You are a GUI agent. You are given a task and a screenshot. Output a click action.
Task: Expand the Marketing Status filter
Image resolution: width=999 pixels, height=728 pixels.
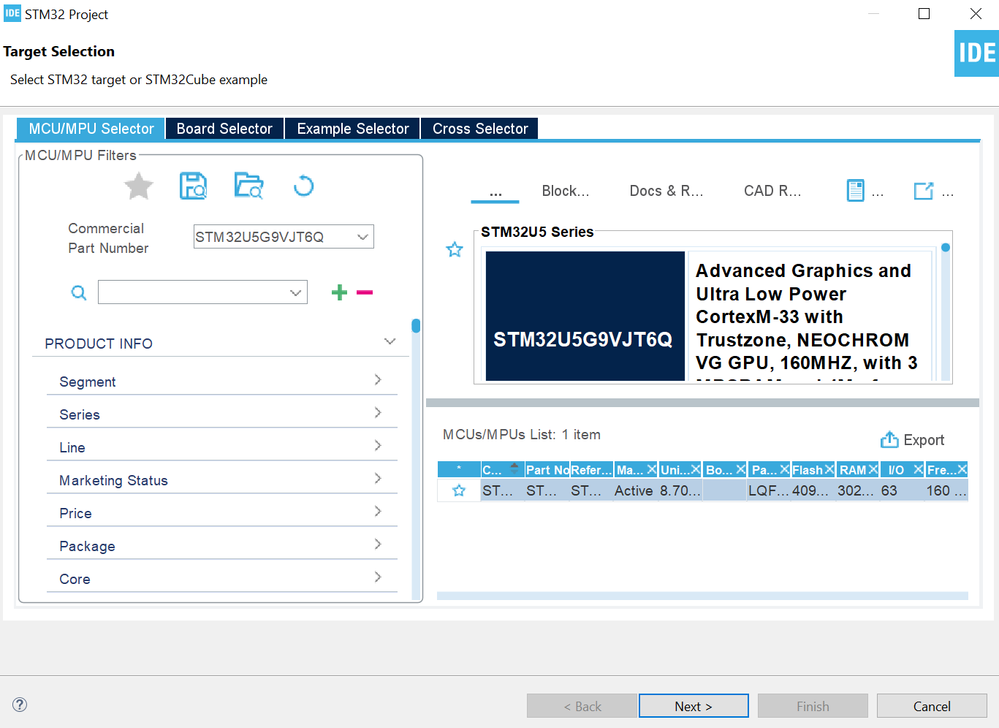tap(377, 478)
